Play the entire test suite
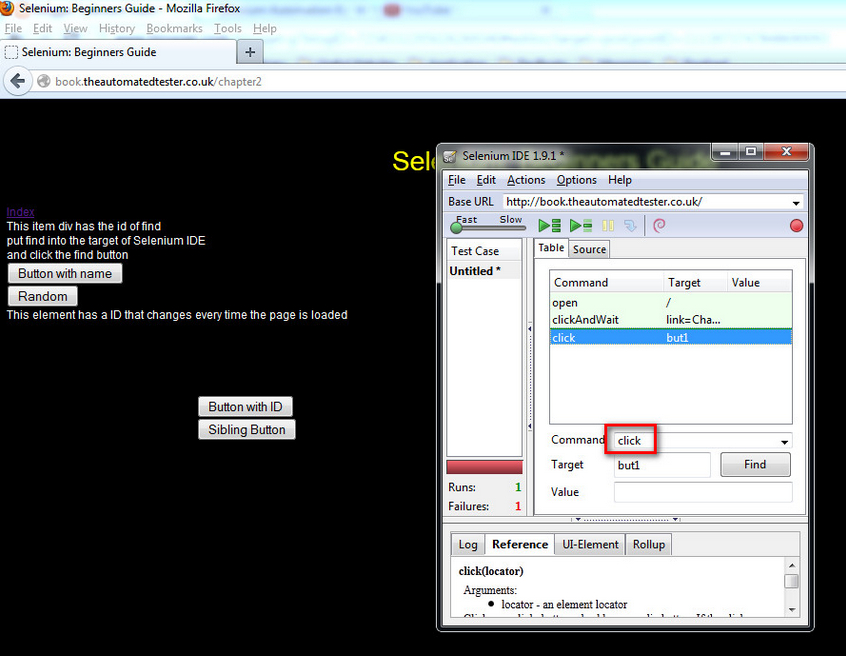This screenshot has width=846, height=656. point(548,226)
